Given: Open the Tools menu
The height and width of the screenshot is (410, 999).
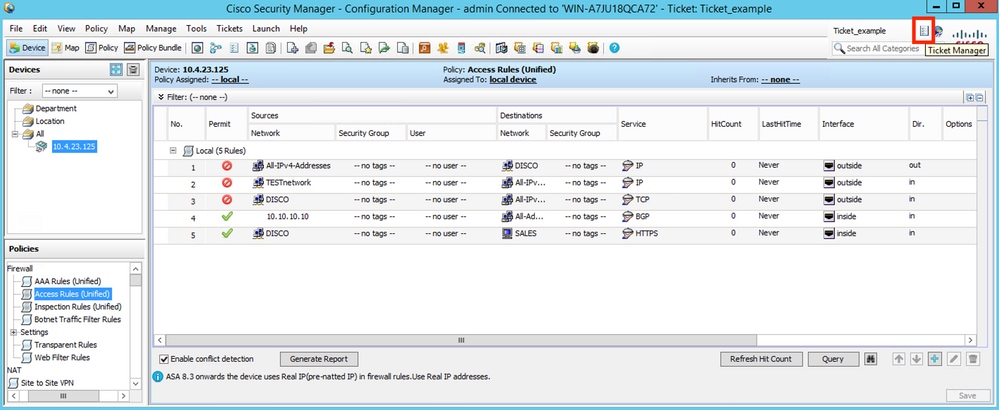Looking at the screenshot, I should coord(196,29).
